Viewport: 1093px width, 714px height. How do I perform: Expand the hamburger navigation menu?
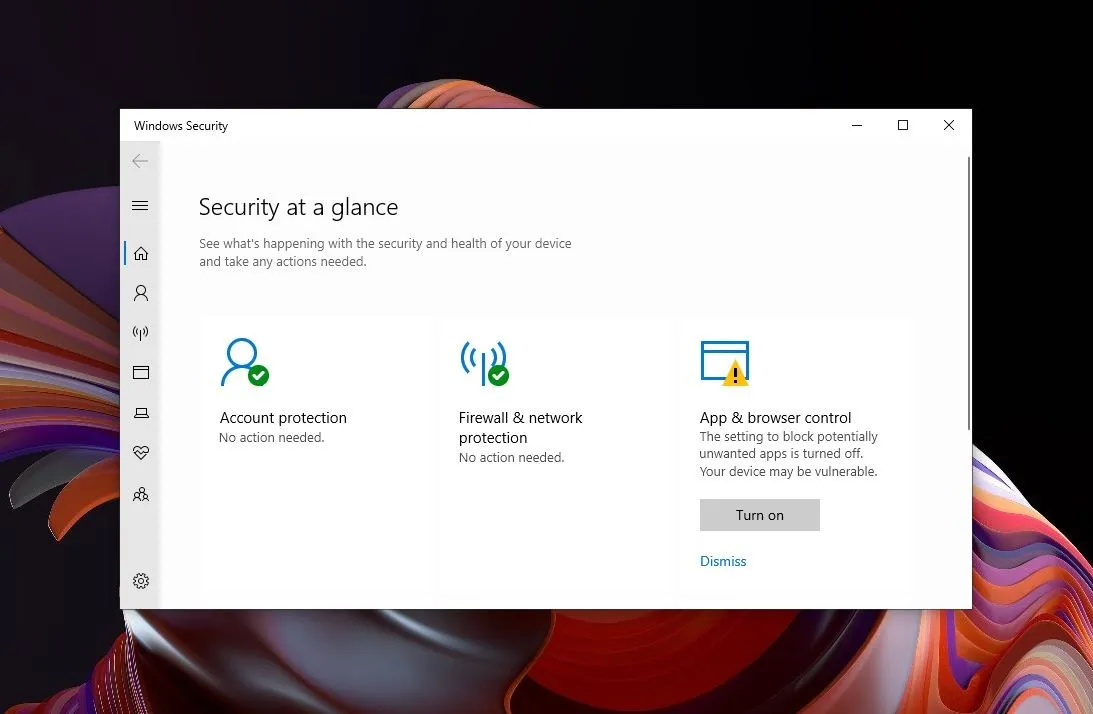pos(140,206)
